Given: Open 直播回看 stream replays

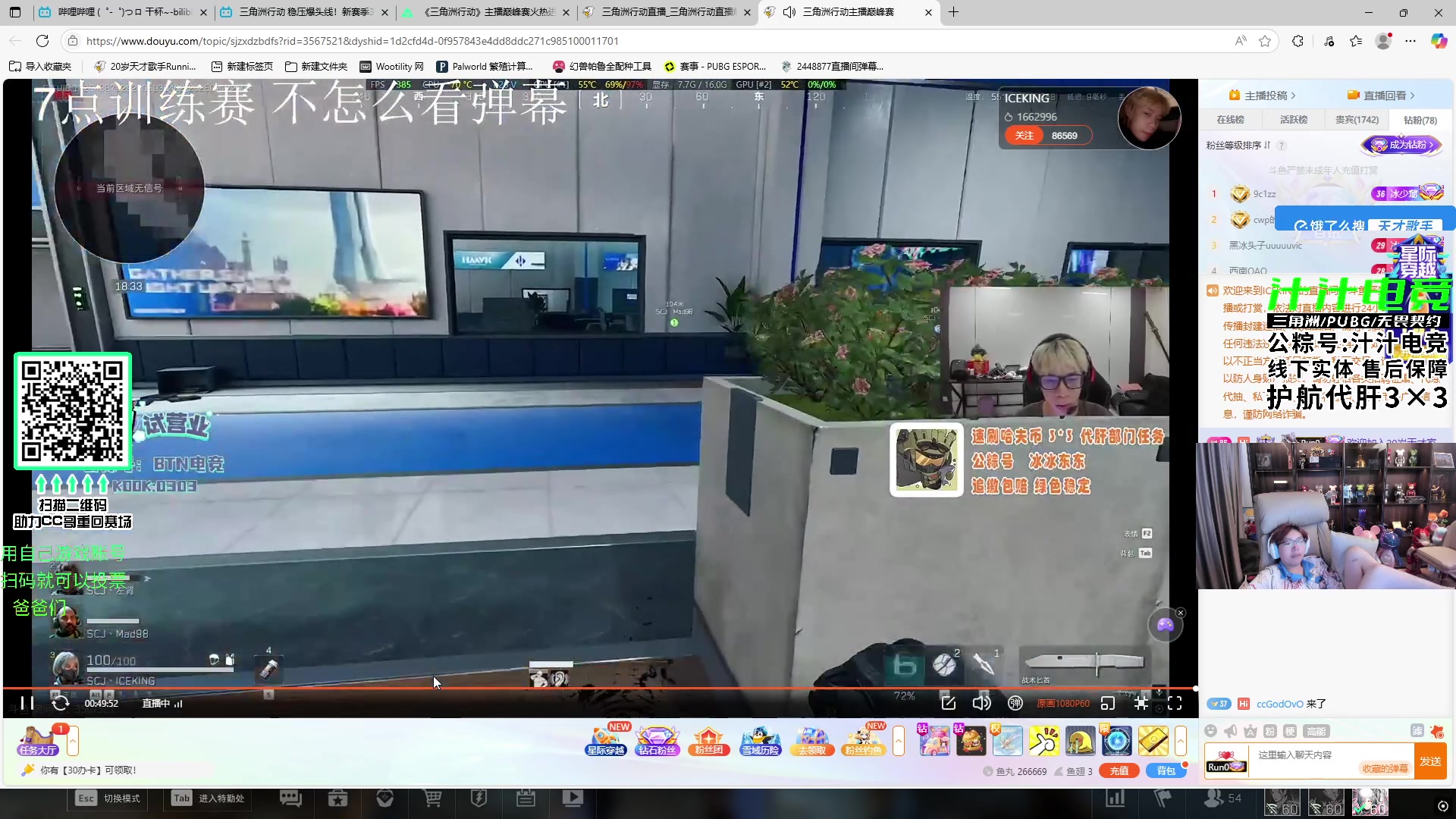Looking at the screenshot, I should [x=1380, y=96].
